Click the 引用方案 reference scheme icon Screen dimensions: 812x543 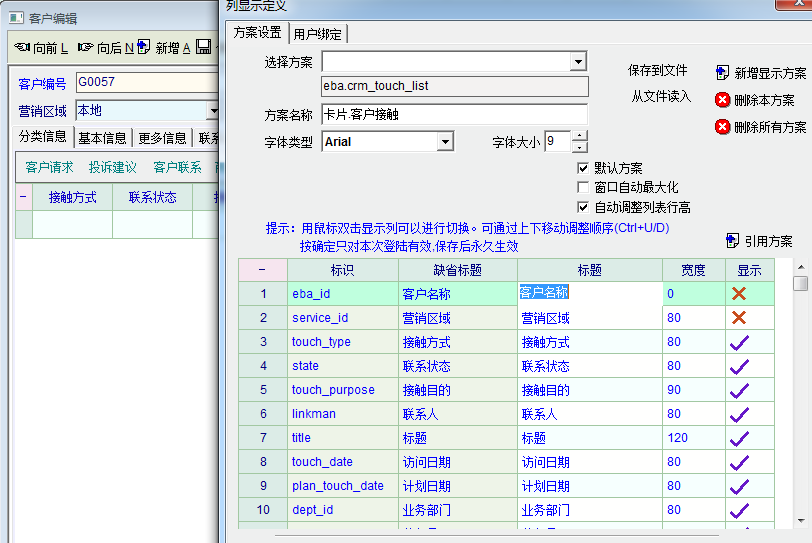click(x=733, y=241)
